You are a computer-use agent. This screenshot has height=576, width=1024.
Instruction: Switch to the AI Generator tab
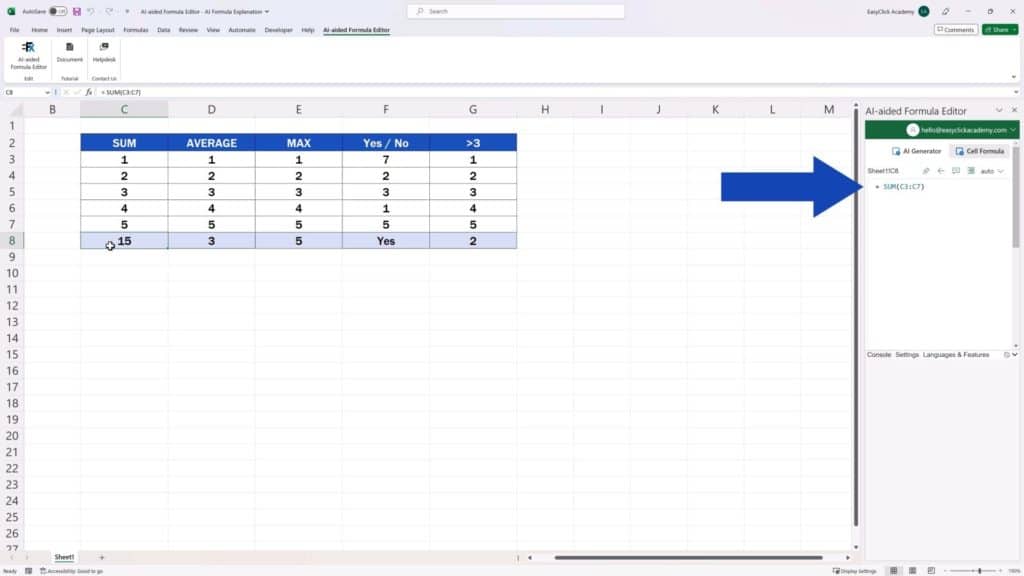(x=916, y=151)
